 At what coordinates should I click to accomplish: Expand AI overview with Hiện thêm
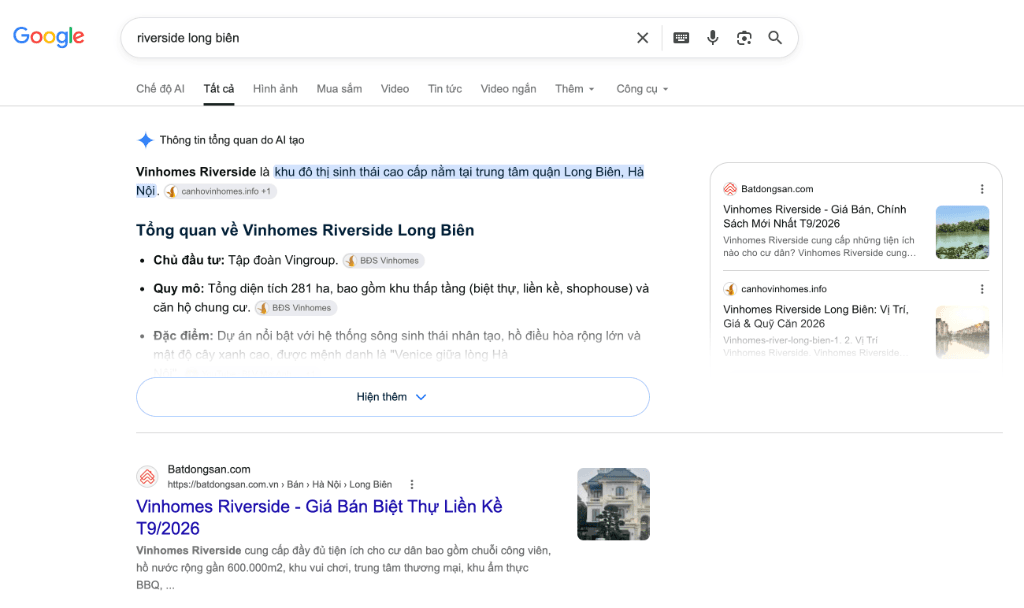pos(392,397)
